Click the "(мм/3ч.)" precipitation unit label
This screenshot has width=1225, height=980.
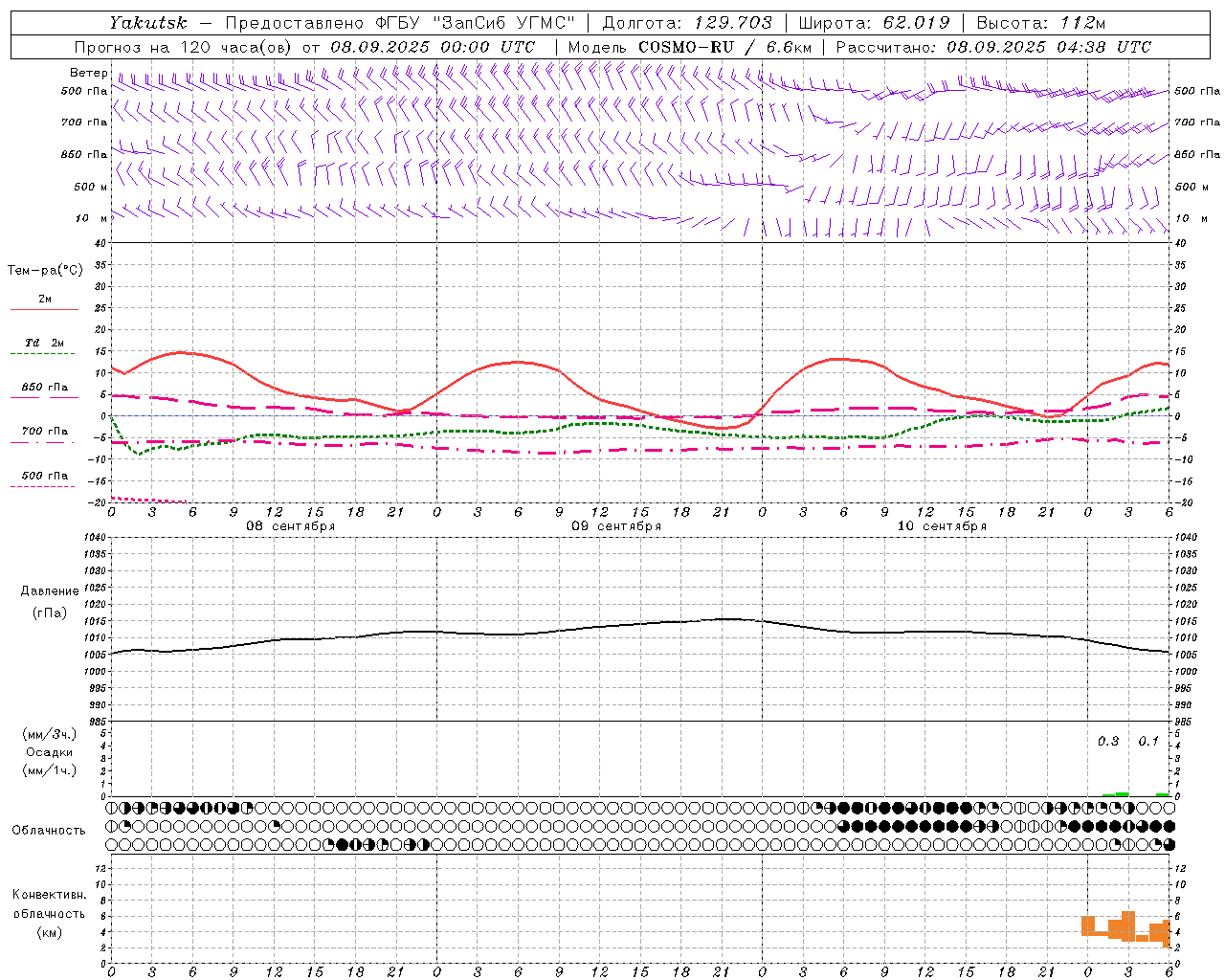50,734
